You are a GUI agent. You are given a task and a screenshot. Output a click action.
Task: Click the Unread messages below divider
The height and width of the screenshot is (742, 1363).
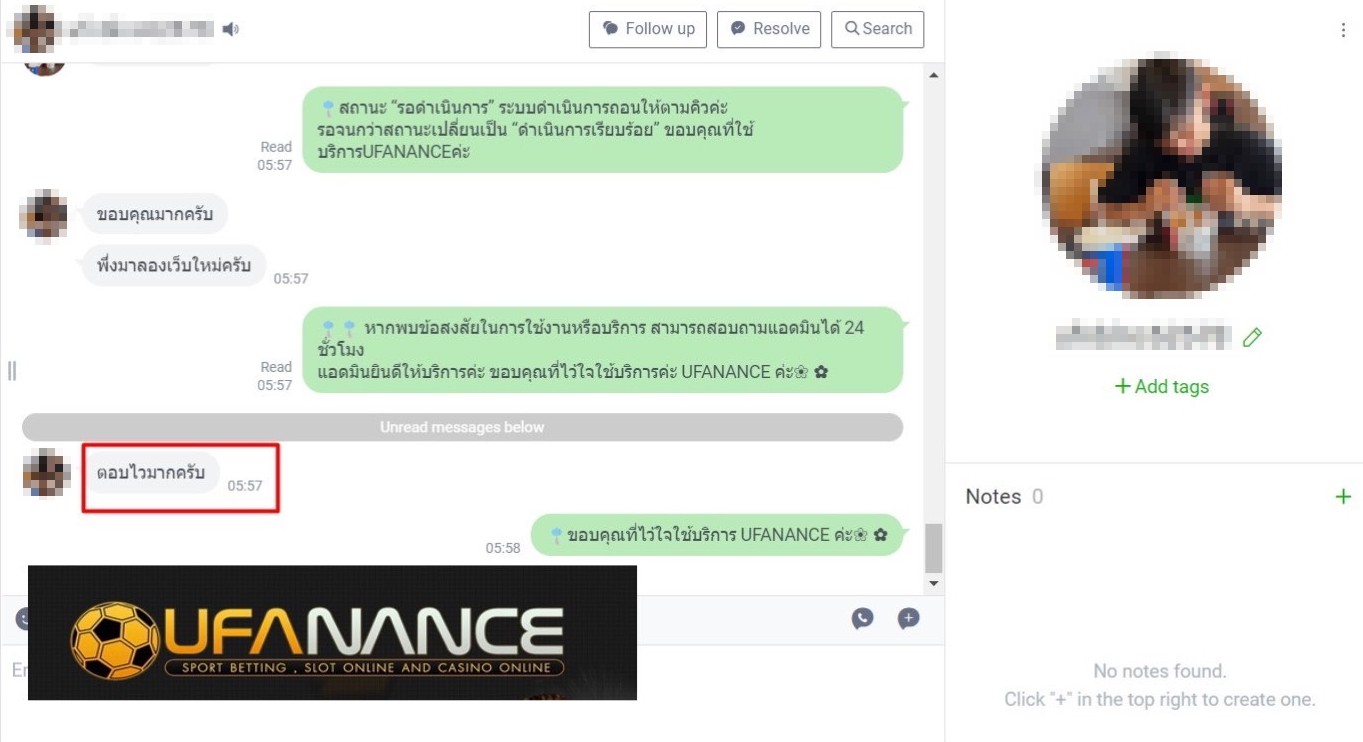462,427
